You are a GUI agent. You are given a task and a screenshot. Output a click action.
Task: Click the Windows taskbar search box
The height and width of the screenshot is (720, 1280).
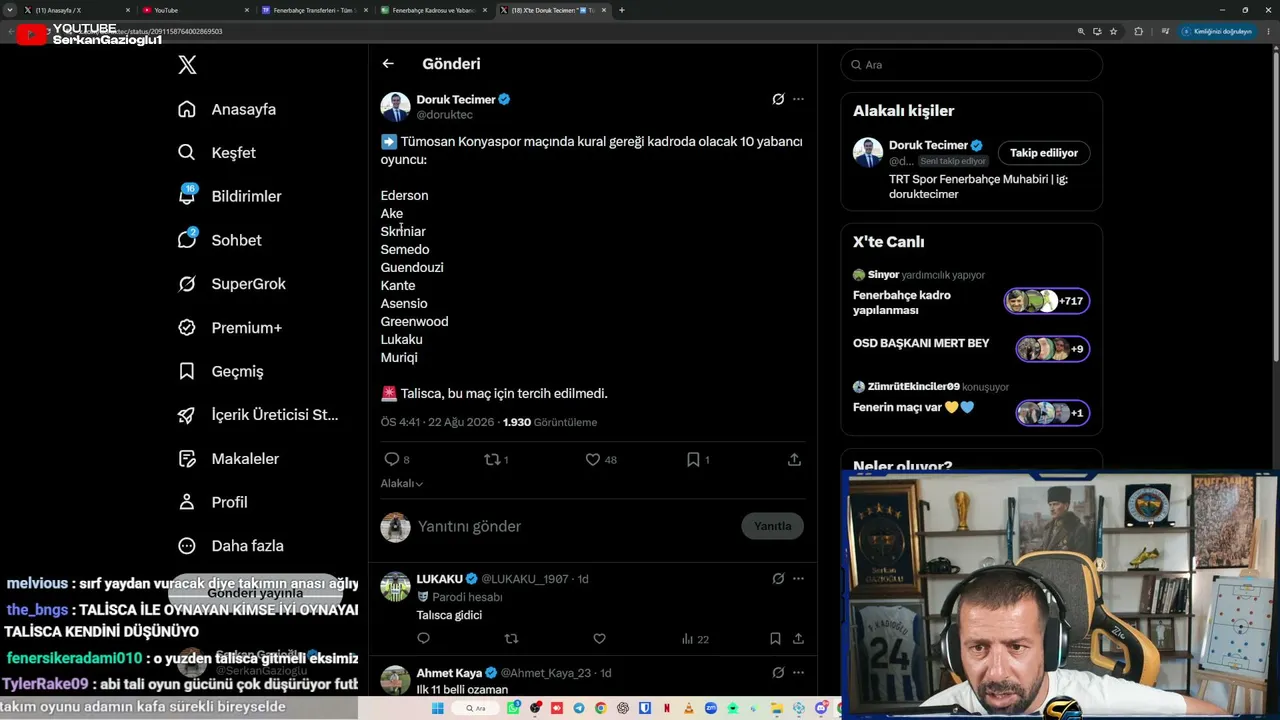(477, 708)
